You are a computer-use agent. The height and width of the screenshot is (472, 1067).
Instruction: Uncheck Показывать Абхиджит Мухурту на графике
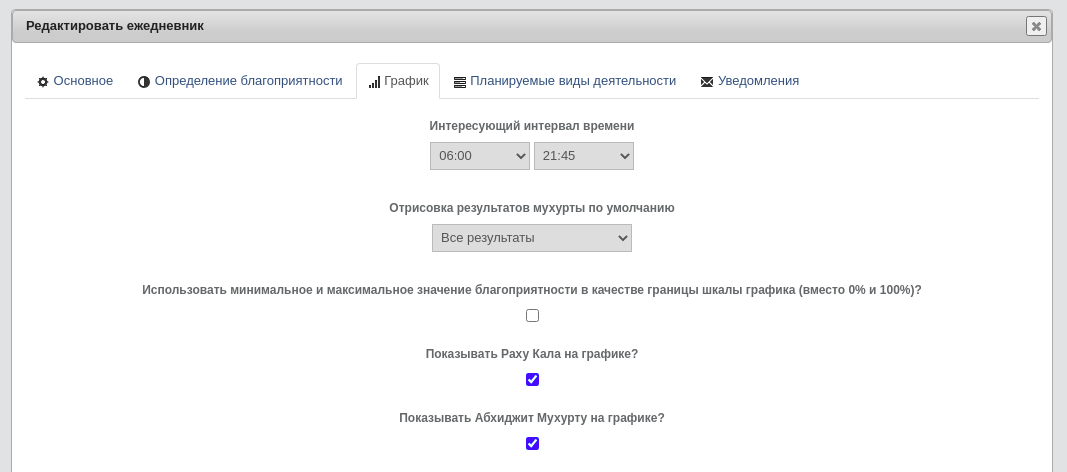[x=532, y=443]
